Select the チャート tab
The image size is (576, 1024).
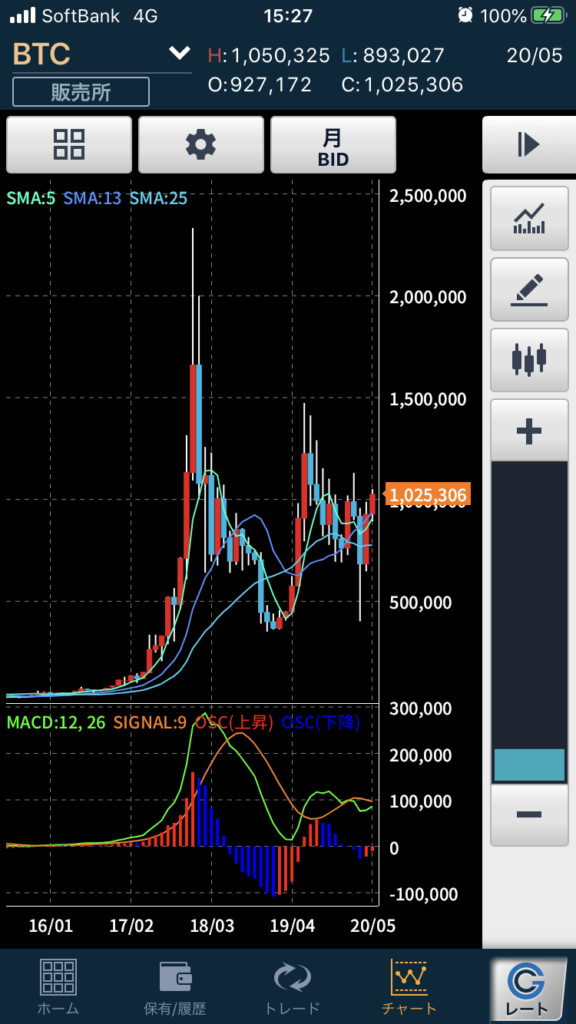[x=409, y=987]
